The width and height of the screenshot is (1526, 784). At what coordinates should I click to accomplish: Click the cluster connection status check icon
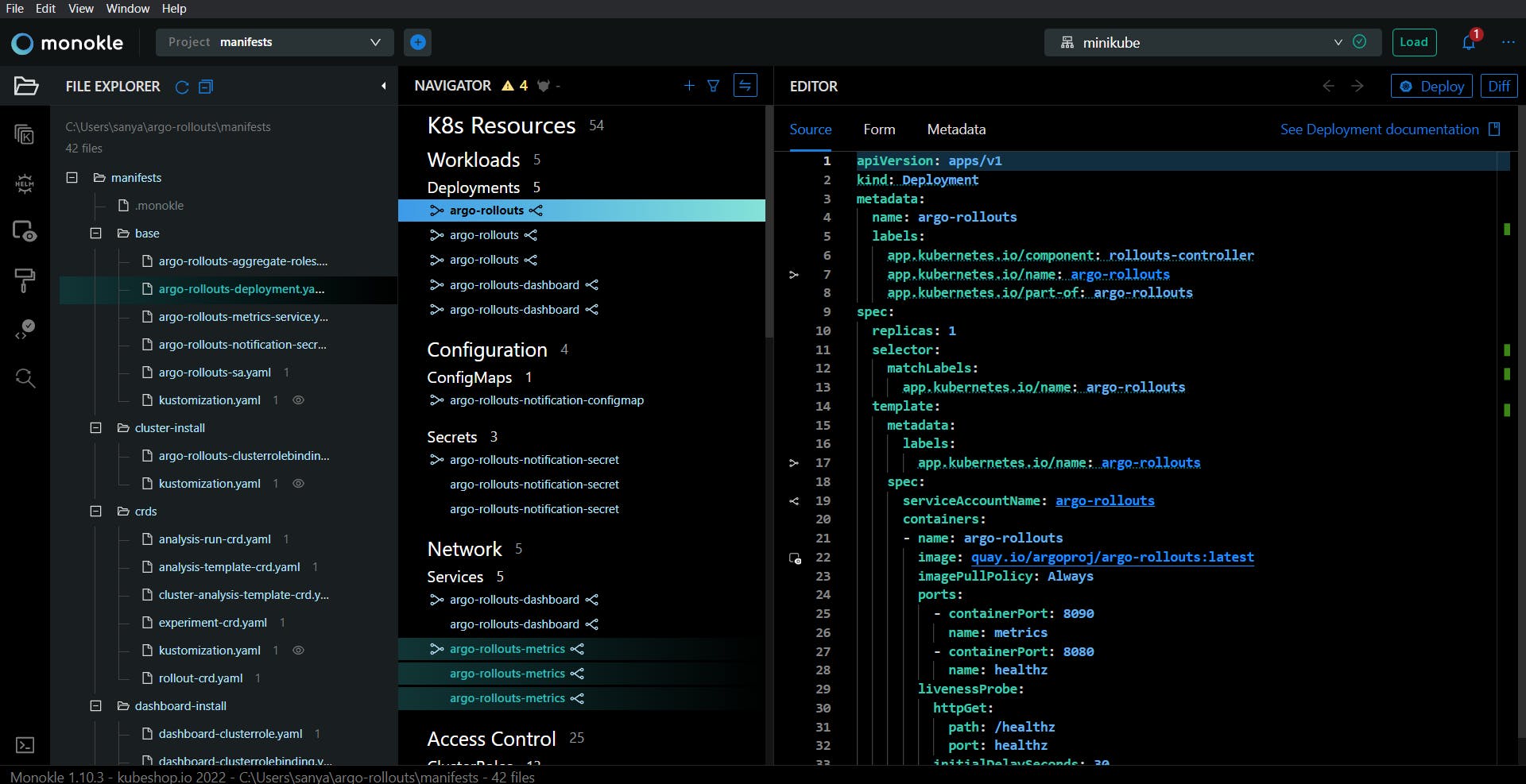[x=1360, y=42]
